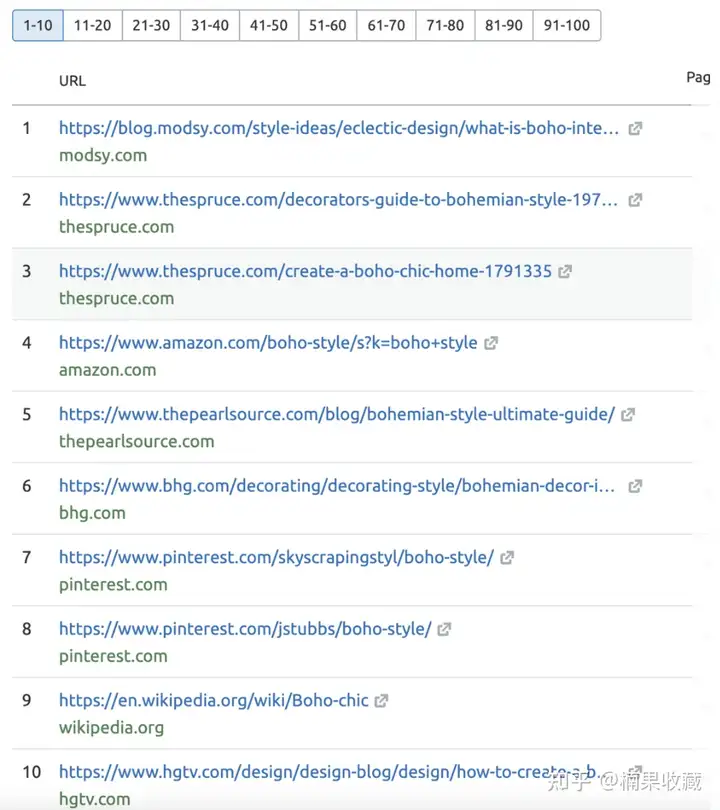The height and width of the screenshot is (810, 720).
Task: Click the amazon.com domain text
Action: click(x=107, y=370)
